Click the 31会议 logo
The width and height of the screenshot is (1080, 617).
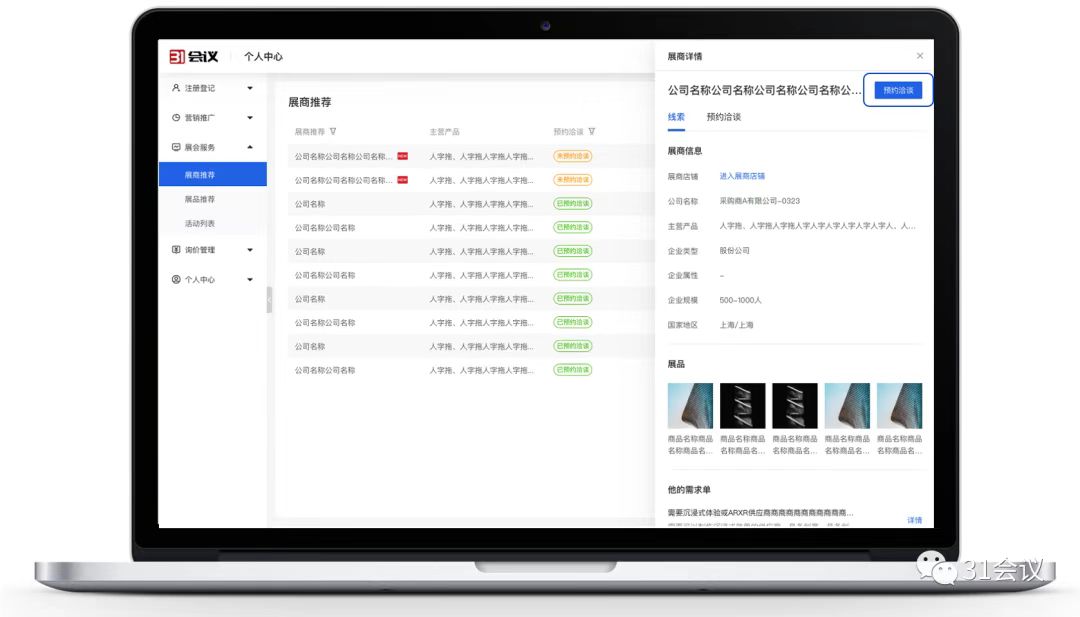click(x=193, y=56)
